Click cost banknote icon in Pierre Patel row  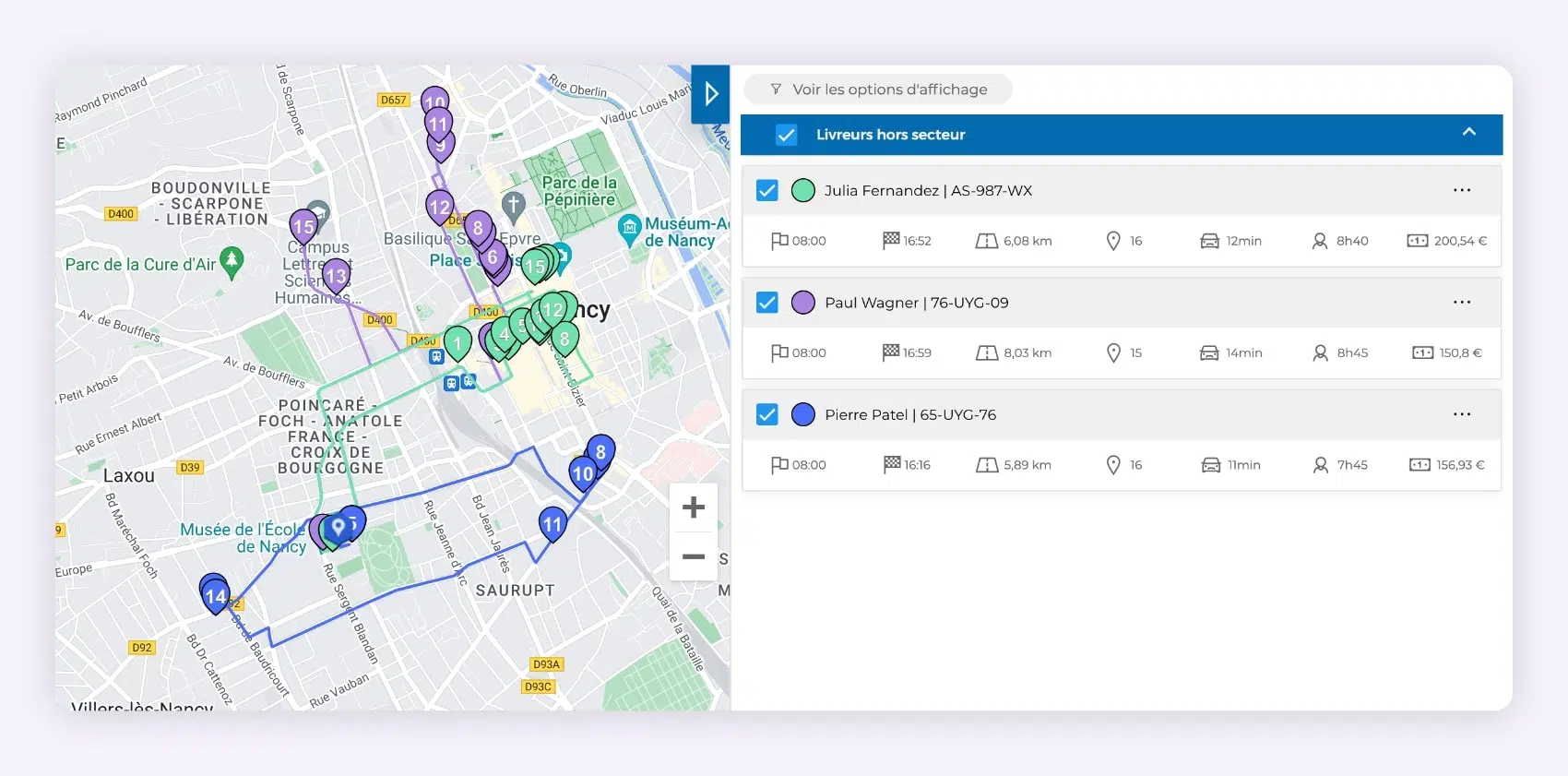(x=1420, y=465)
